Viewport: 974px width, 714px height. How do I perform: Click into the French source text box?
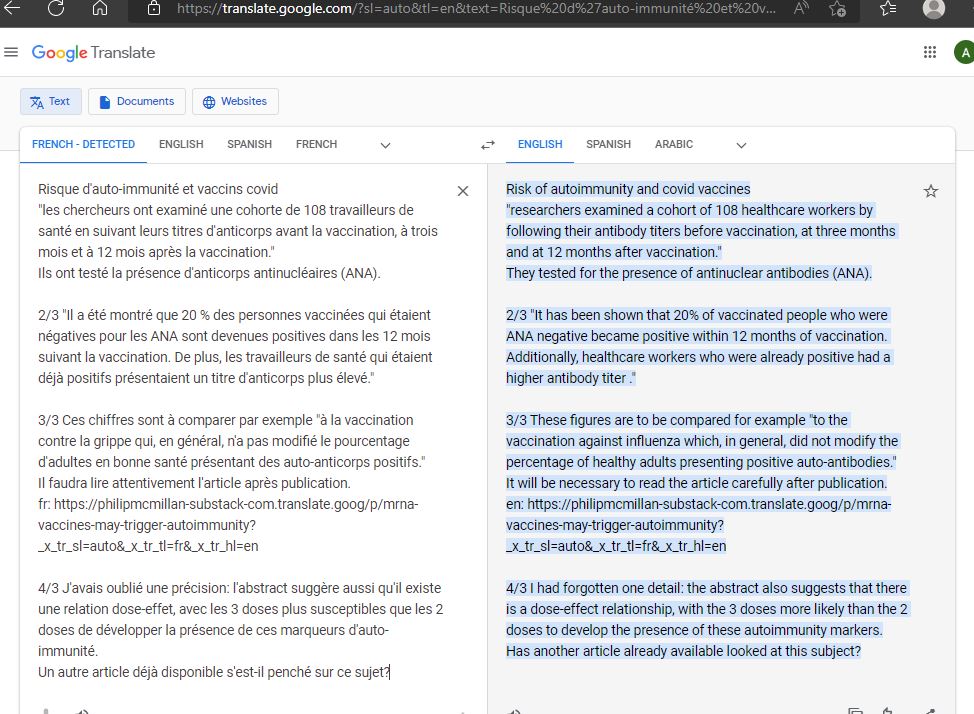(242, 430)
